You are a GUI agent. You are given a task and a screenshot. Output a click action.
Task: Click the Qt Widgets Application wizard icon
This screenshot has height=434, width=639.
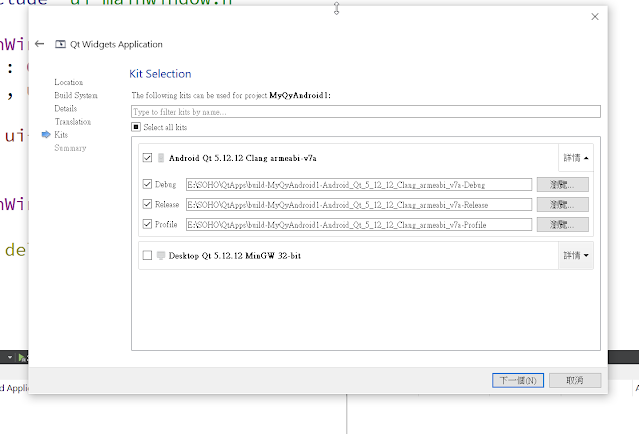pos(60,44)
